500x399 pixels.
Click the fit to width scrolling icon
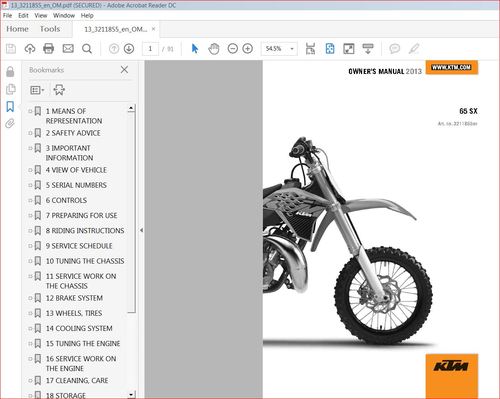tap(310, 49)
